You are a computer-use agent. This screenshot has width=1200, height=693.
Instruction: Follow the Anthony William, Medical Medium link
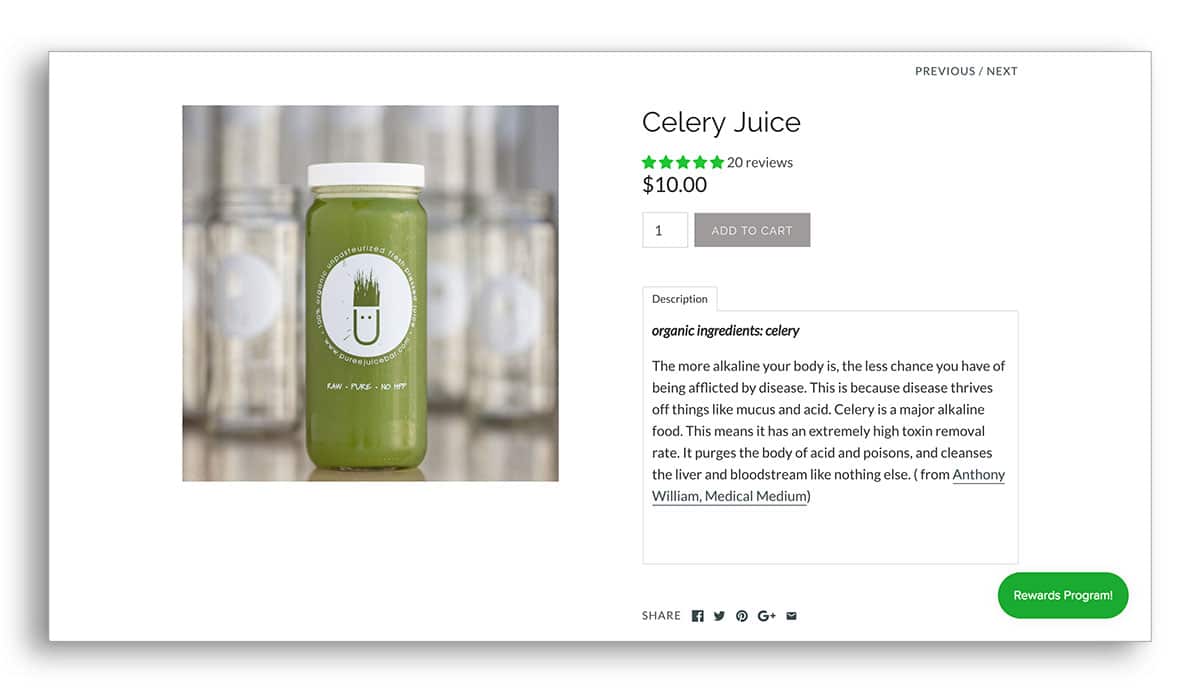tap(828, 485)
